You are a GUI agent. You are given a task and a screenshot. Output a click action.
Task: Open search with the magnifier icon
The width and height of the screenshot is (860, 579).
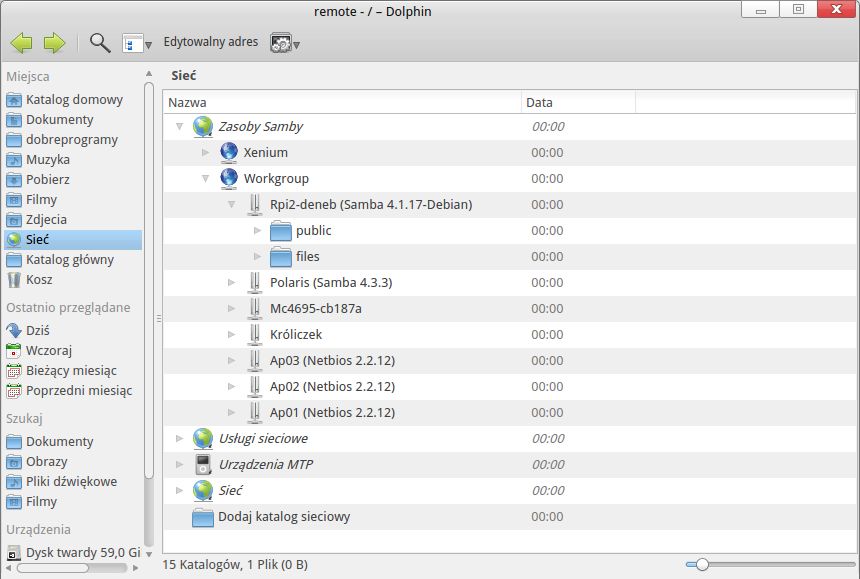pyautogui.click(x=100, y=42)
